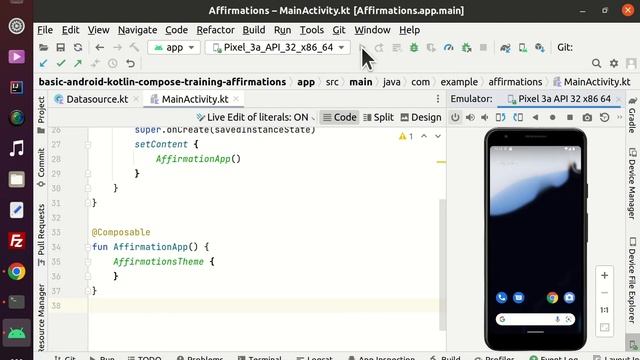Open the File menu
Image resolution: width=640 pixels, height=360 pixels.
(45, 30)
